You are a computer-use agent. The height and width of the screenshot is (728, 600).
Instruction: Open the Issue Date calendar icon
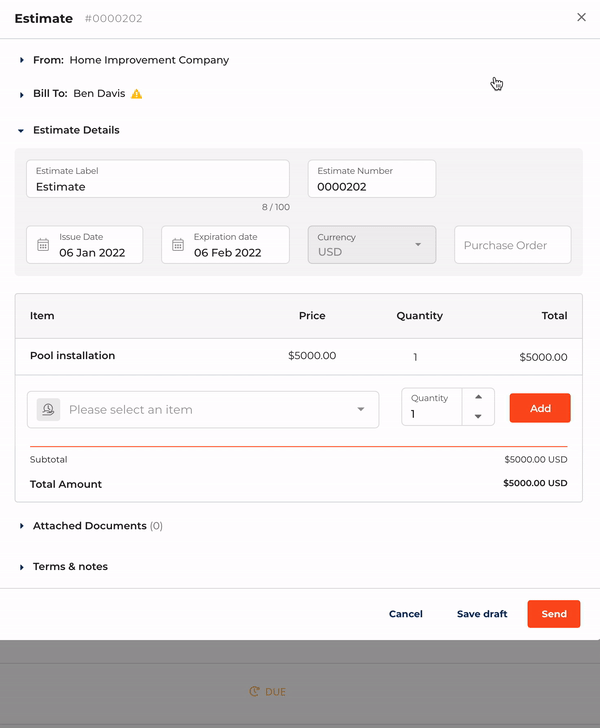(x=43, y=245)
